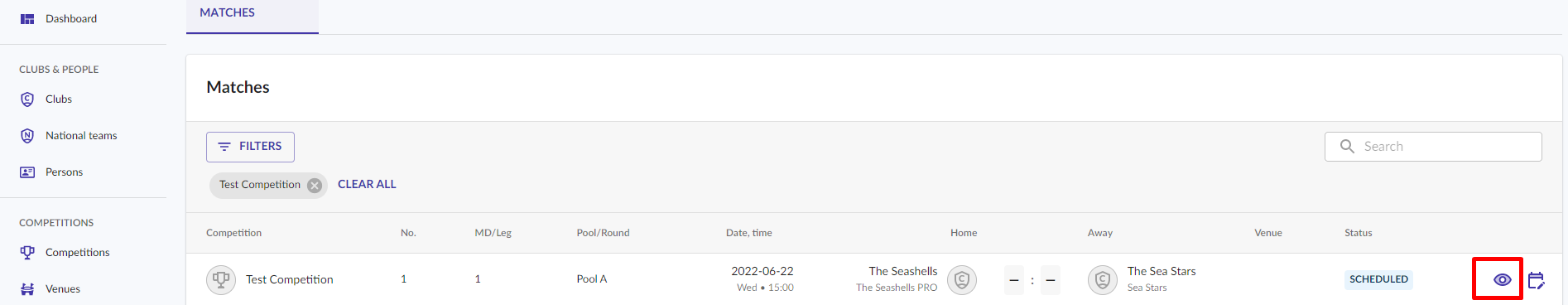Select the home score dash box
This screenshot has height=305, width=1568.
point(1014,280)
